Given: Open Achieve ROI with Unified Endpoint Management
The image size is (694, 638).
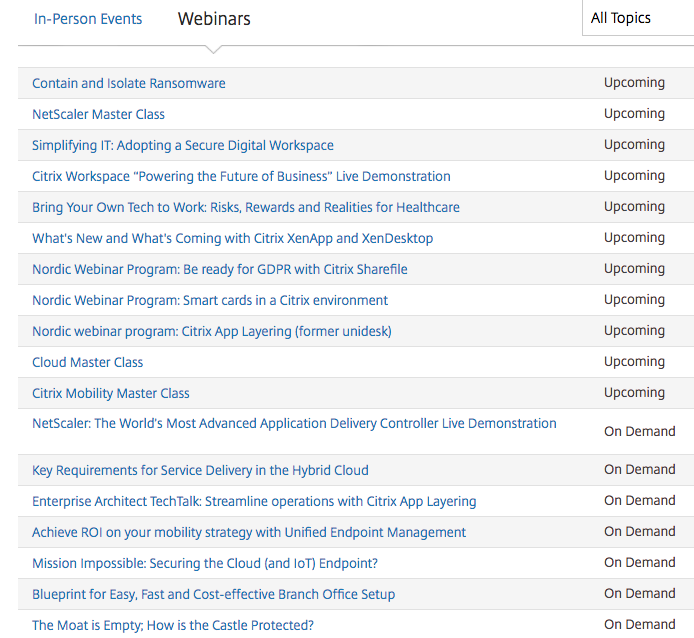Looking at the screenshot, I should tap(249, 532).
